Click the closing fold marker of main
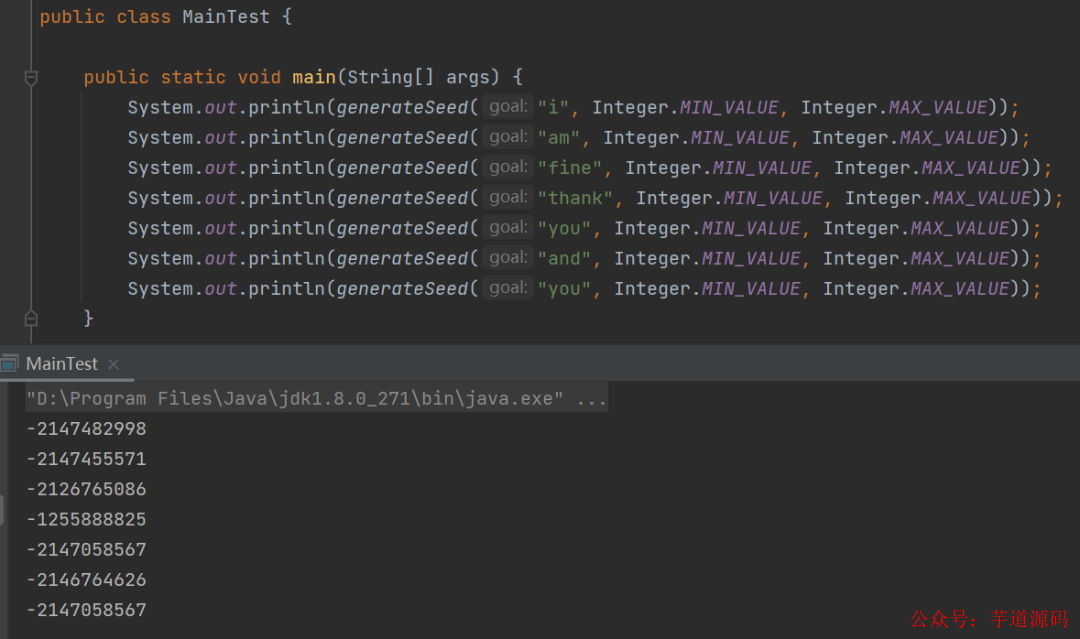Screen dimensions: 1080x639 point(31,318)
